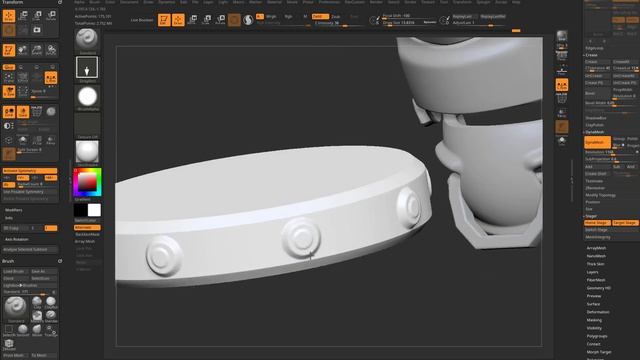
Task: Toggle the orange DynaMesh button
Action: pos(598,142)
